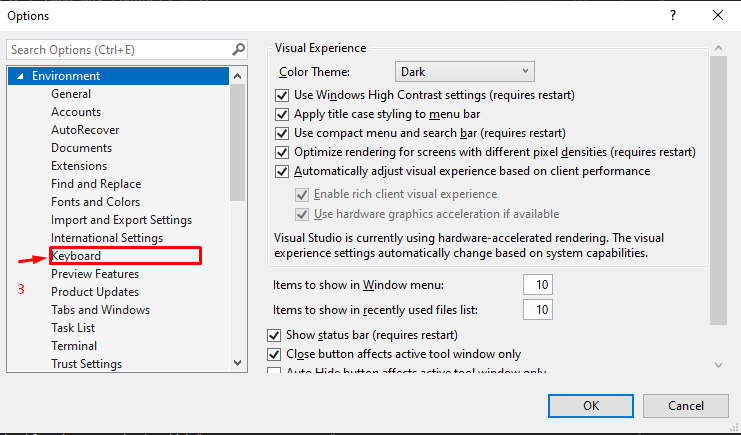Click recently used files list count field

[538, 310]
